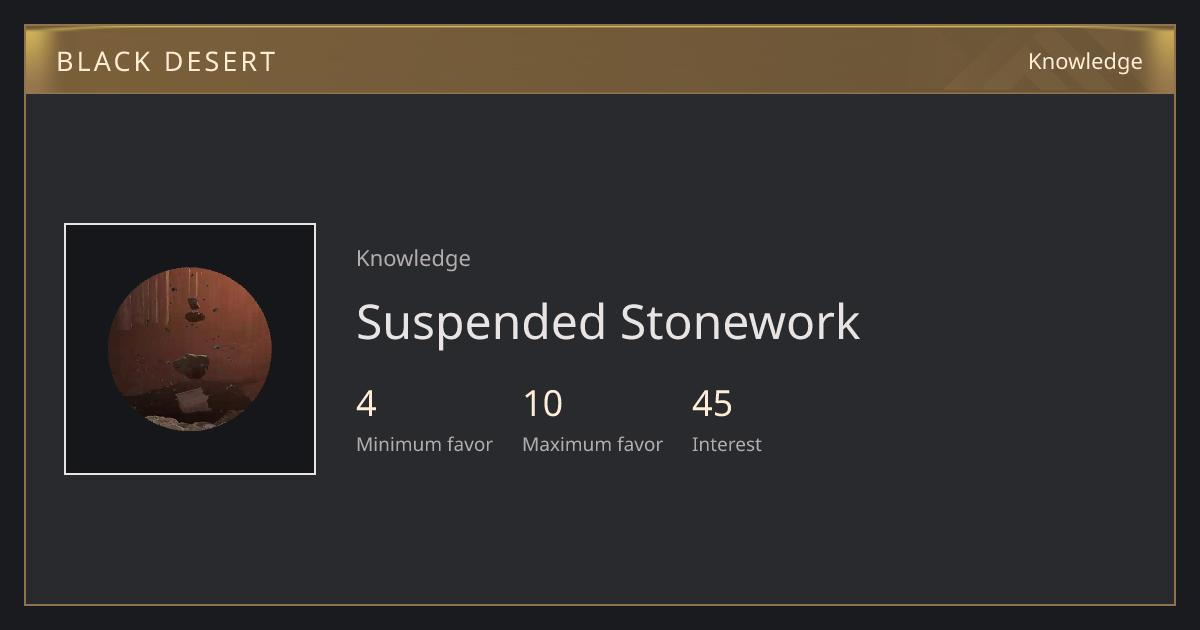Click the Suspended Stonework title
This screenshot has width=1200, height=630.
pyautogui.click(x=608, y=322)
